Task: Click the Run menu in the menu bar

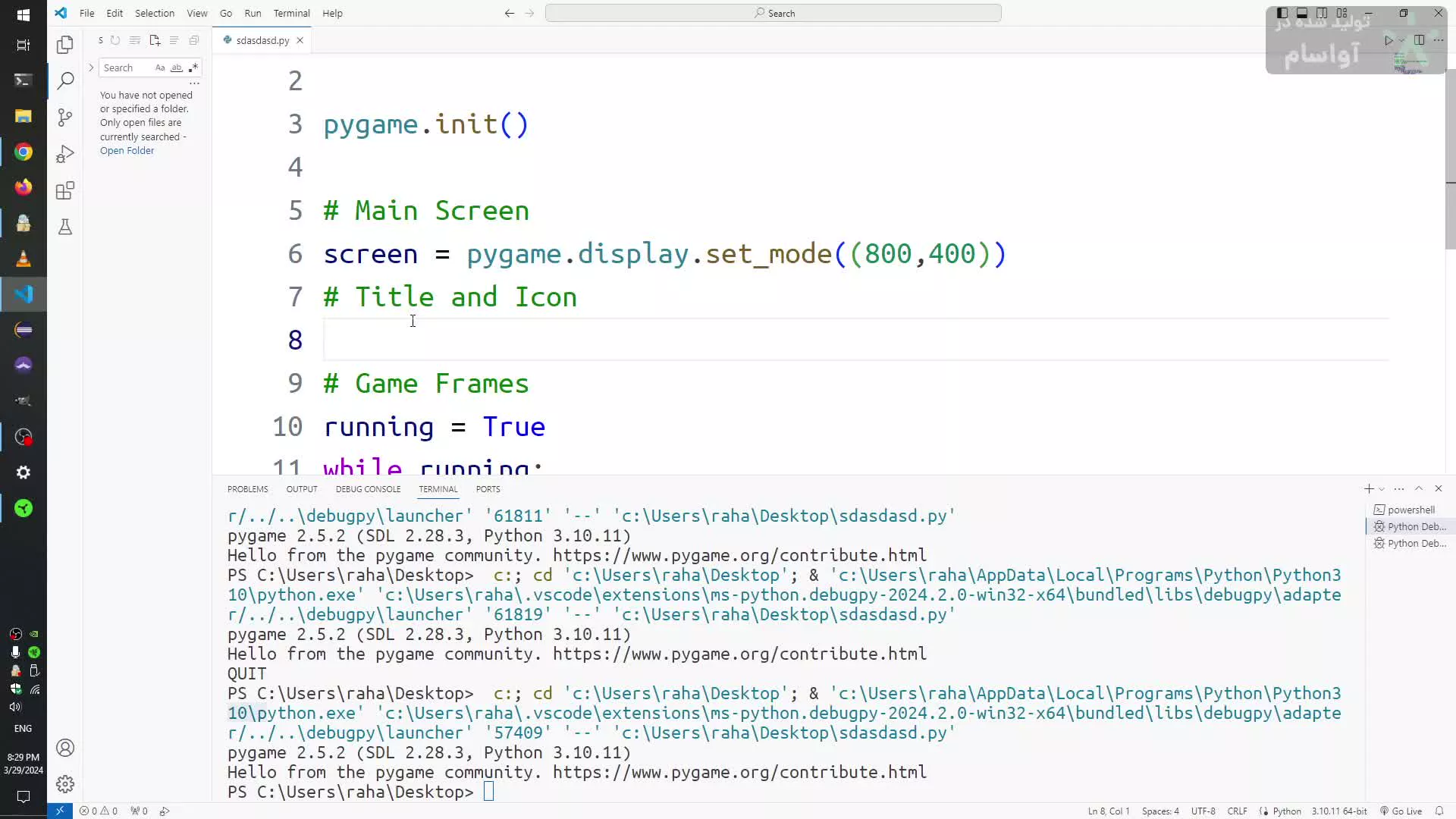Action: [x=252, y=13]
